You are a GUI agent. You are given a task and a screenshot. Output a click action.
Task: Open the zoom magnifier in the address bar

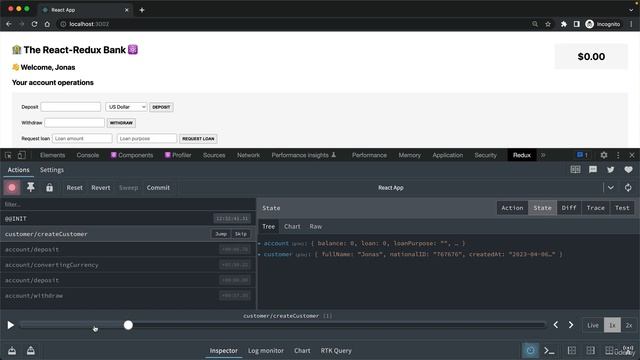point(535,24)
